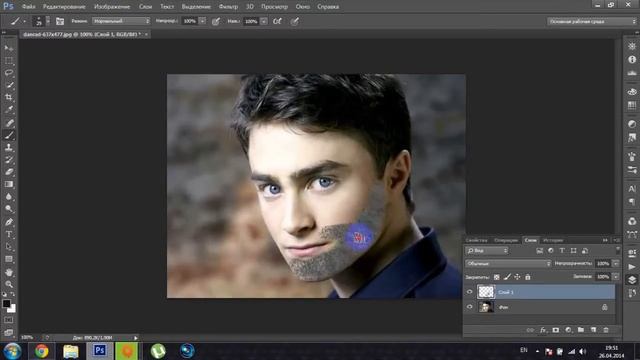Open the brush blending mode dropdown
This screenshot has width=640, height=360.
(121, 21)
